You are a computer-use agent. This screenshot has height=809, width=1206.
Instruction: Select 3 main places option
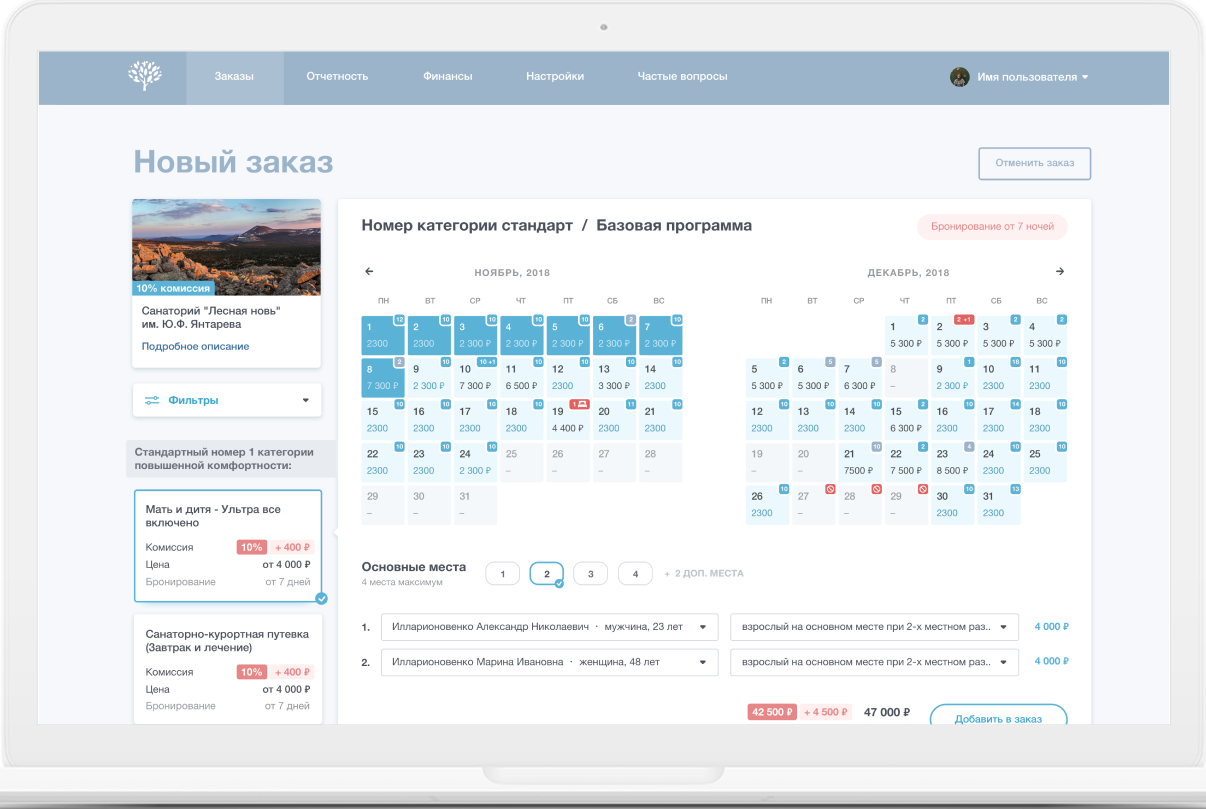click(590, 574)
